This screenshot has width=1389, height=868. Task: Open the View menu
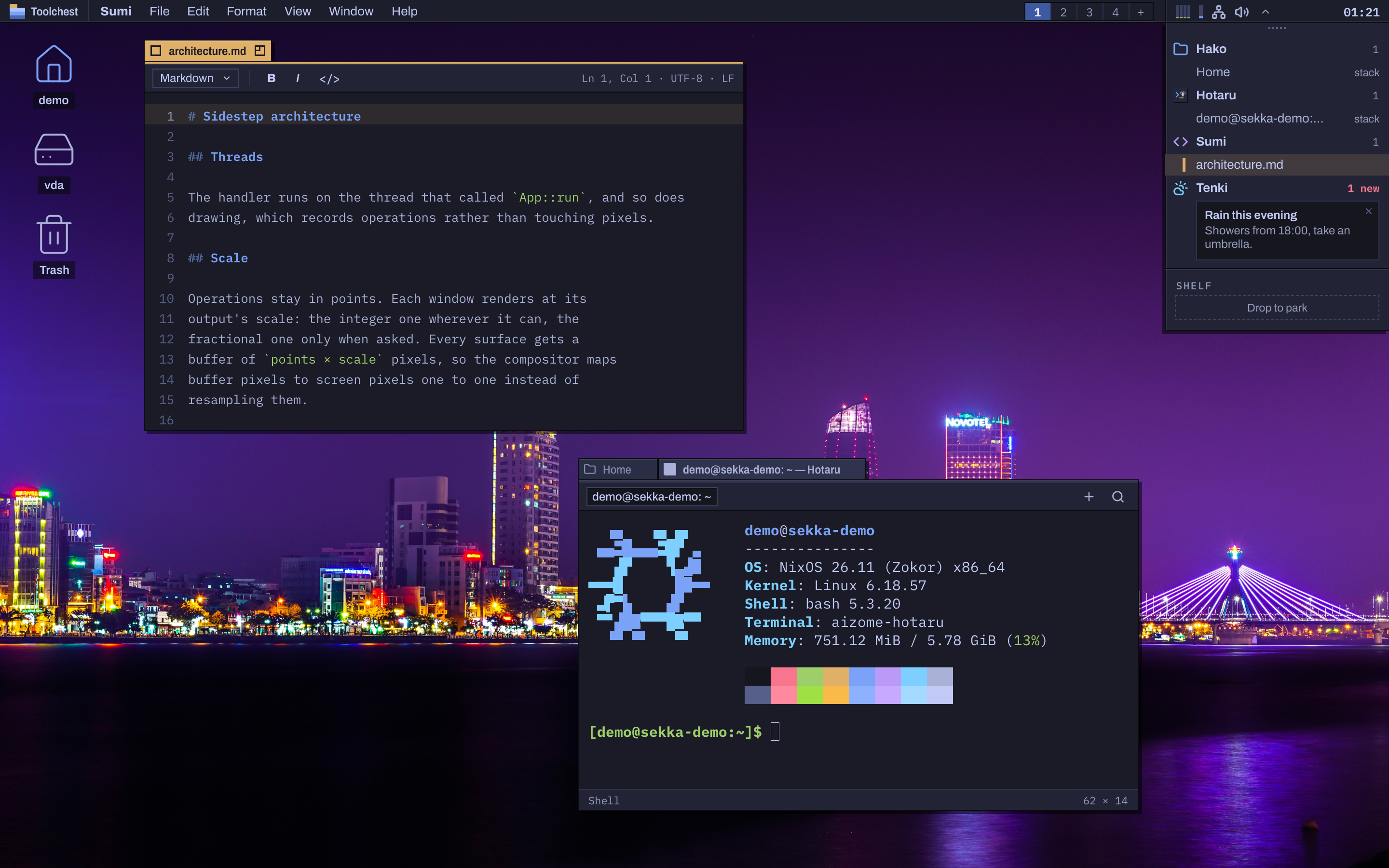click(297, 12)
